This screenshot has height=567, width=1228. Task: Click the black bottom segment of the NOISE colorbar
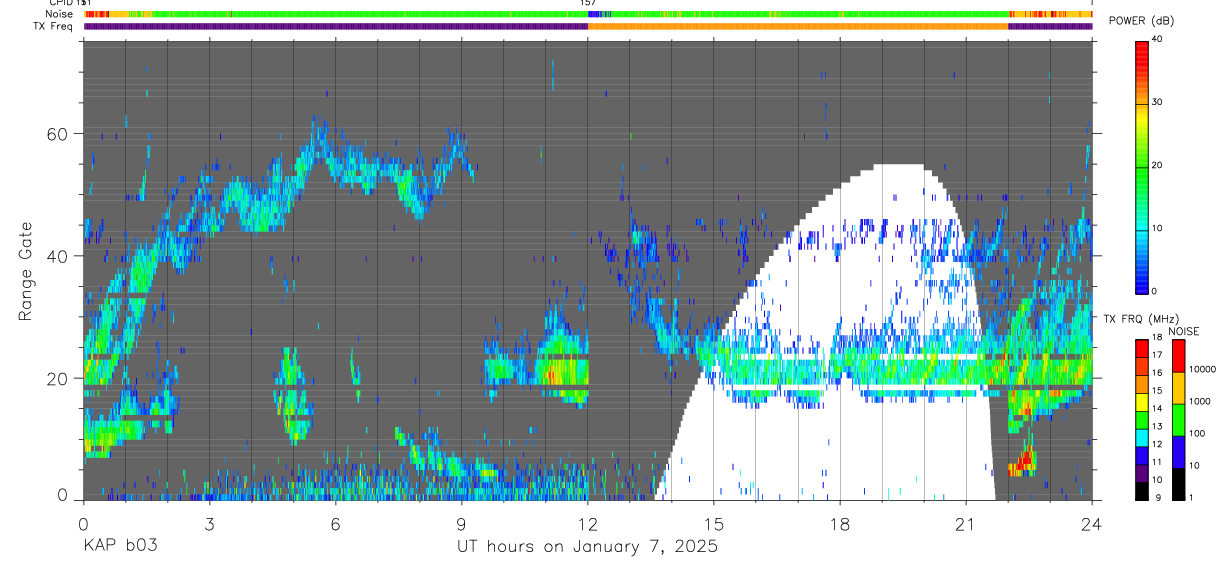tap(1178, 484)
